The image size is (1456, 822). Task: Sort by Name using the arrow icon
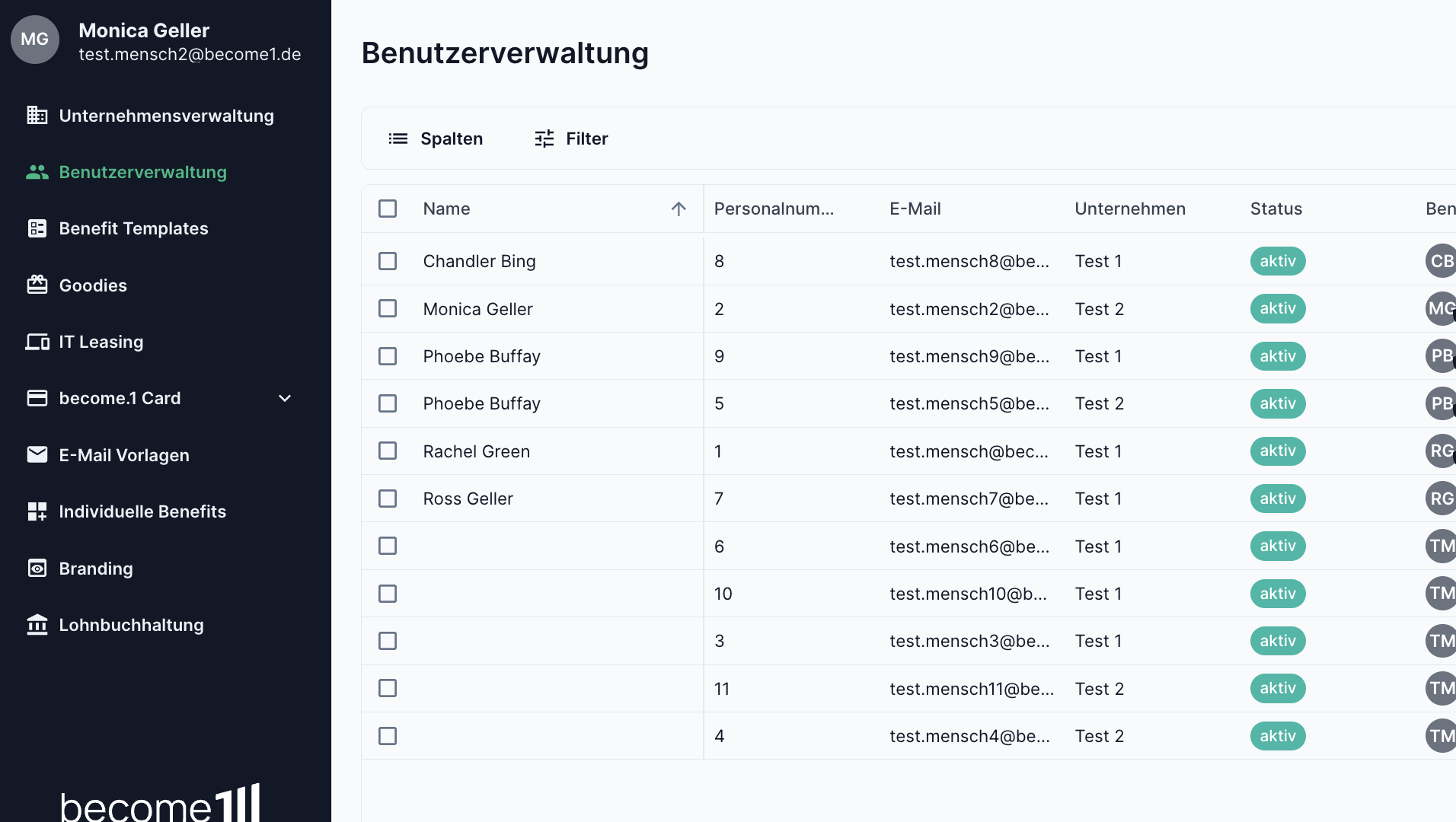point(679,209)
